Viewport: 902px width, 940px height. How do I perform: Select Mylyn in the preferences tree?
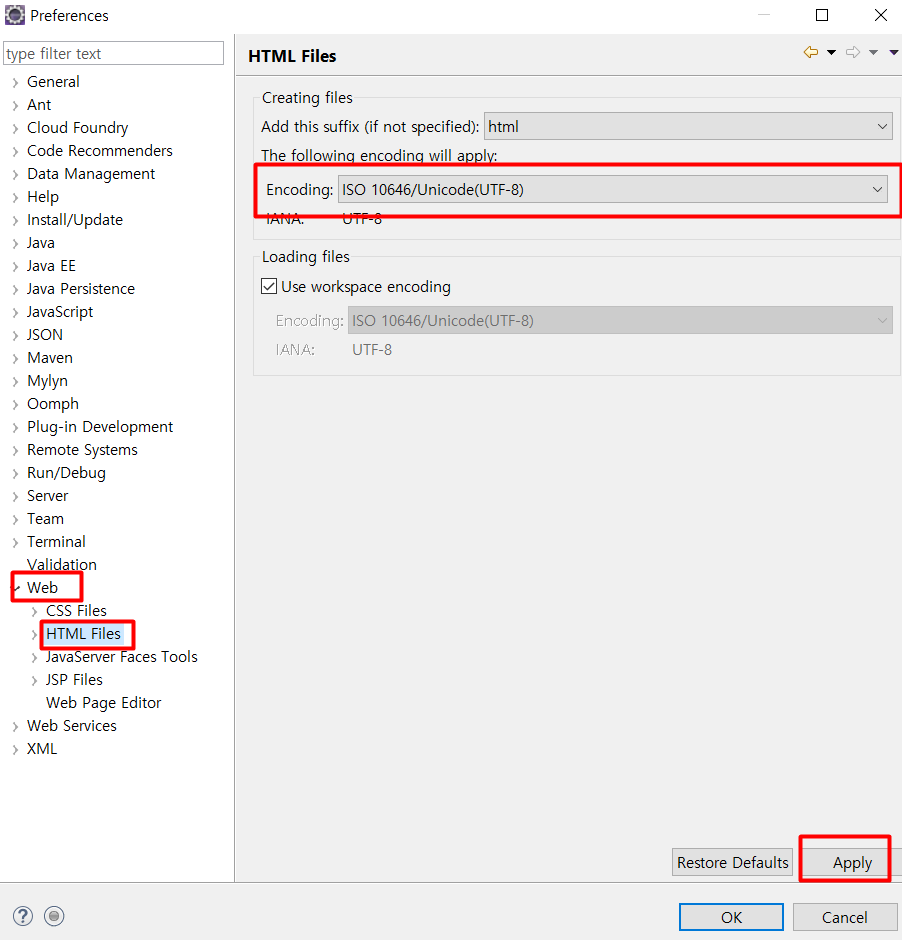pyautogui.click(x=47, y=381)
